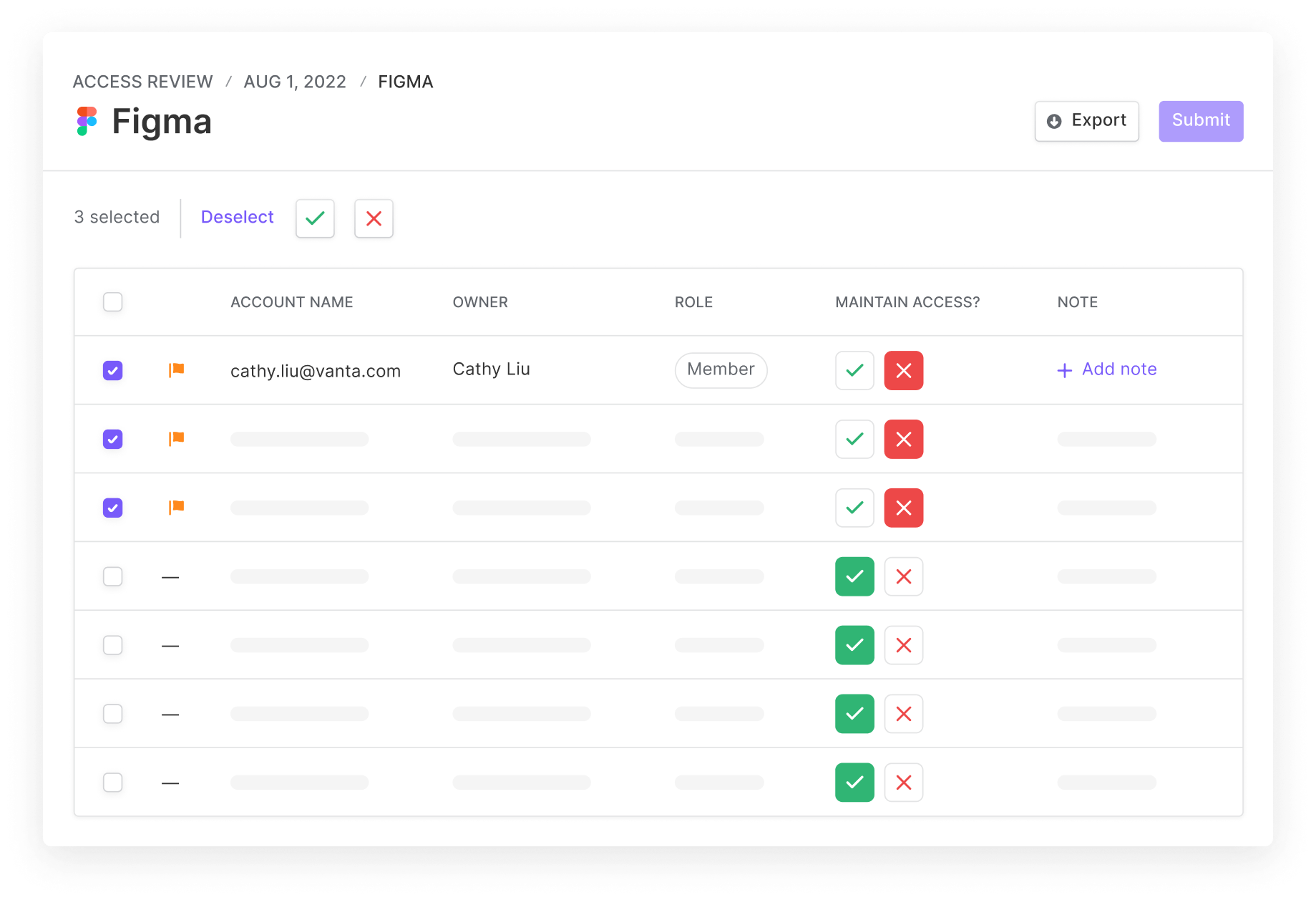Click the Submit button
The width and height of the screenshot is (1316, 900).
pyautogui.click(x=1200, y=120)
